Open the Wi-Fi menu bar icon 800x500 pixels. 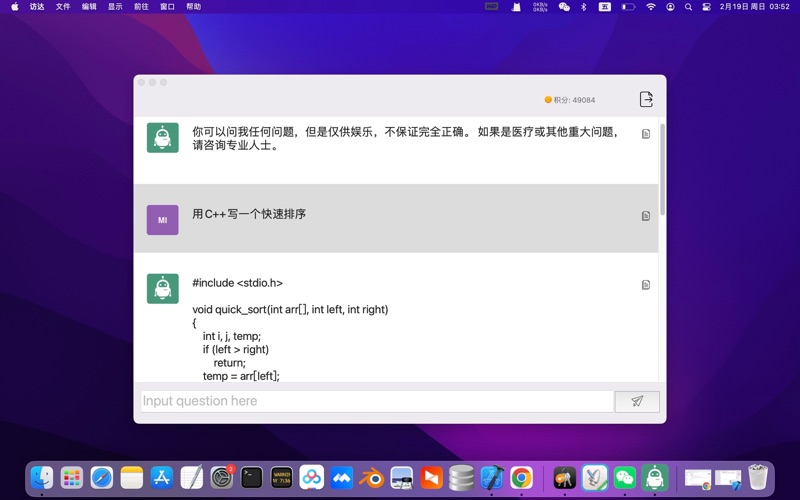pos(651,7)
